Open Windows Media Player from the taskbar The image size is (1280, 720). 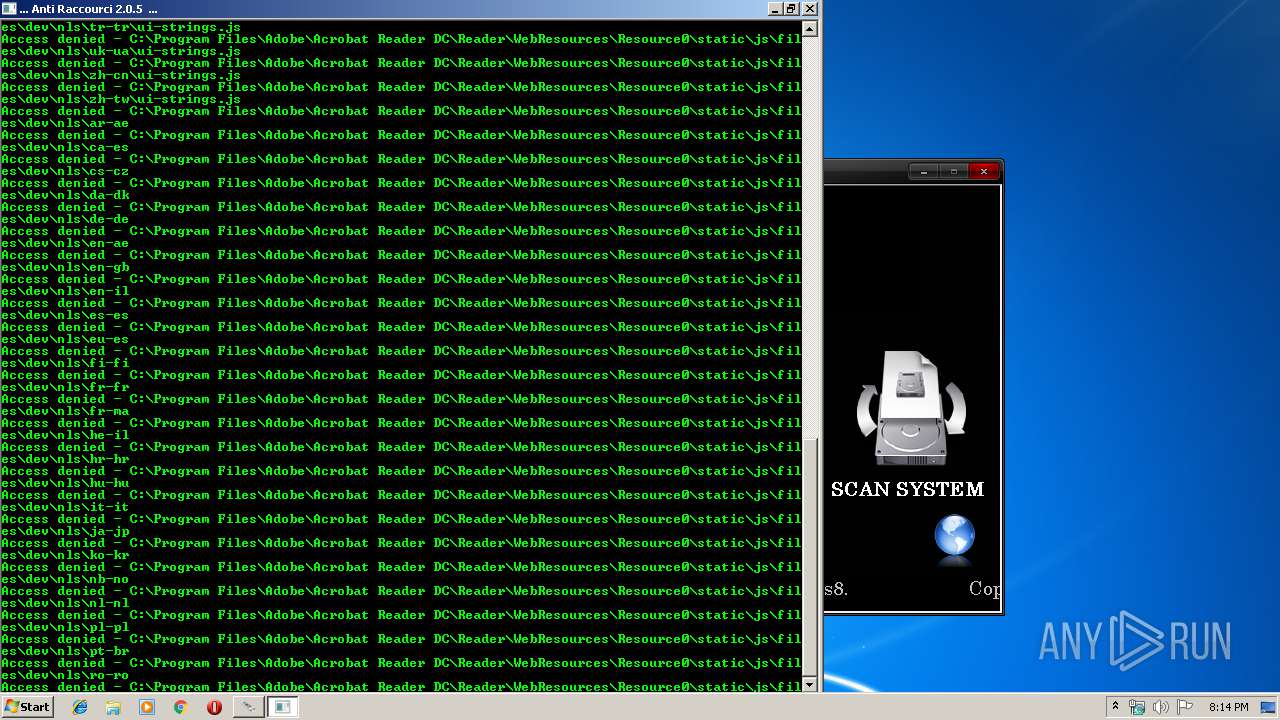click(x=147, y=707)
